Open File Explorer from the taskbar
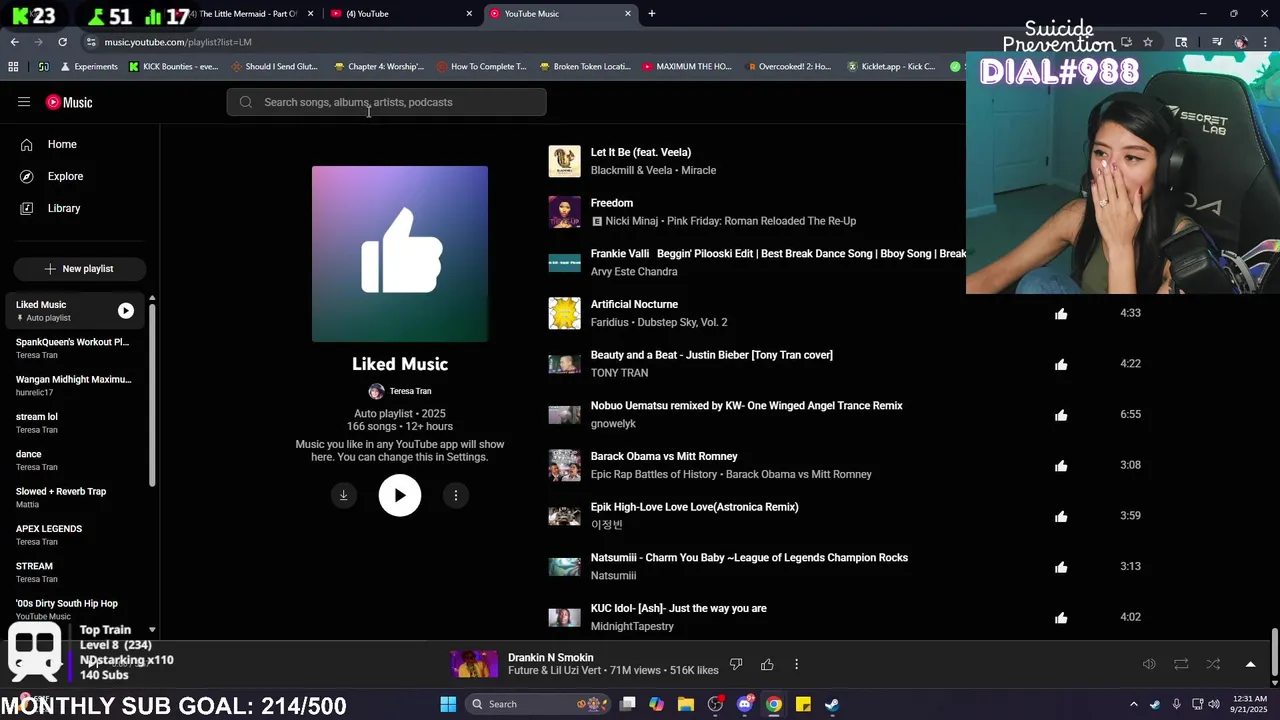This screenshot has width=1280, height=720. 686,704
